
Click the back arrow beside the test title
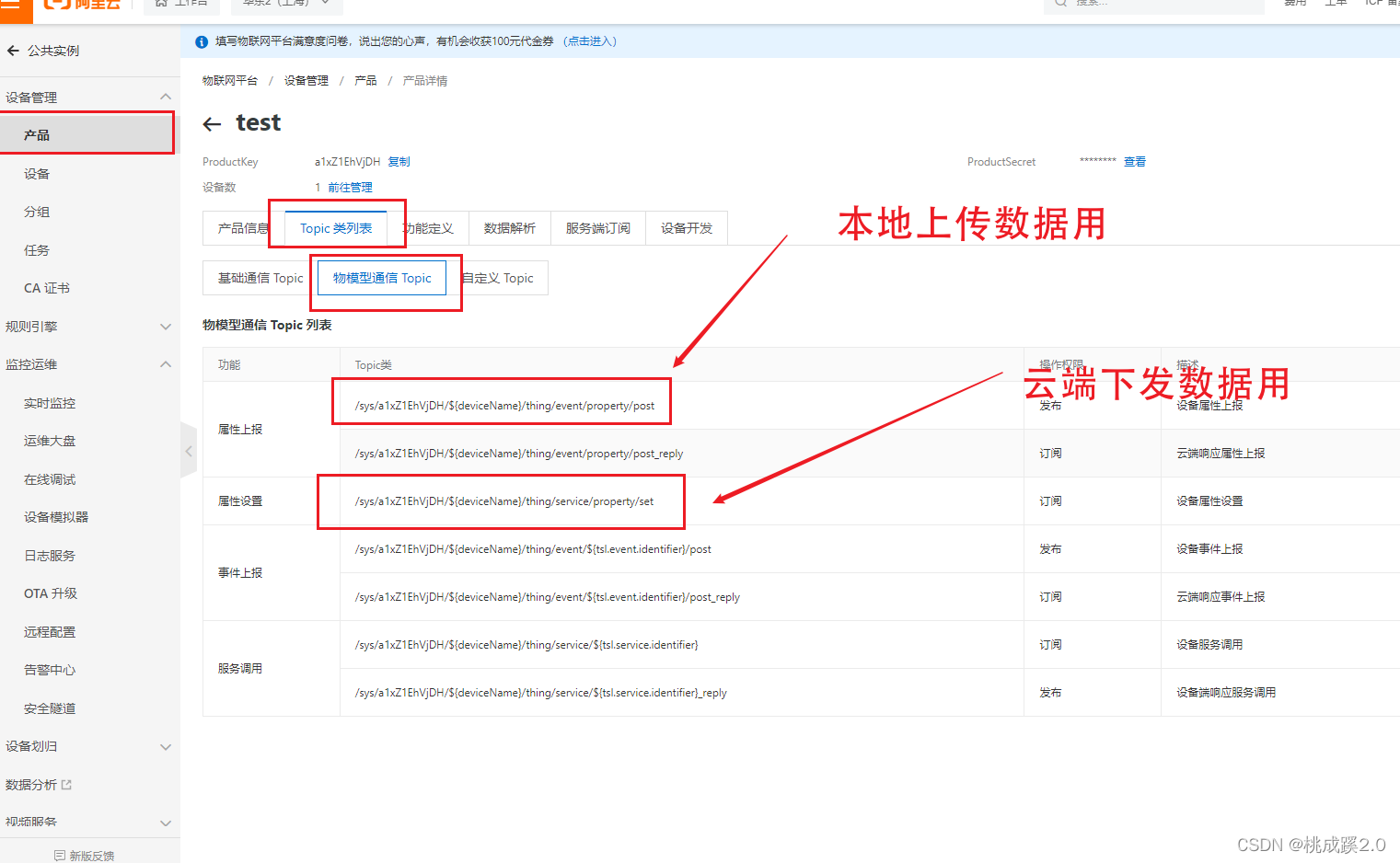tap(212, 124)
